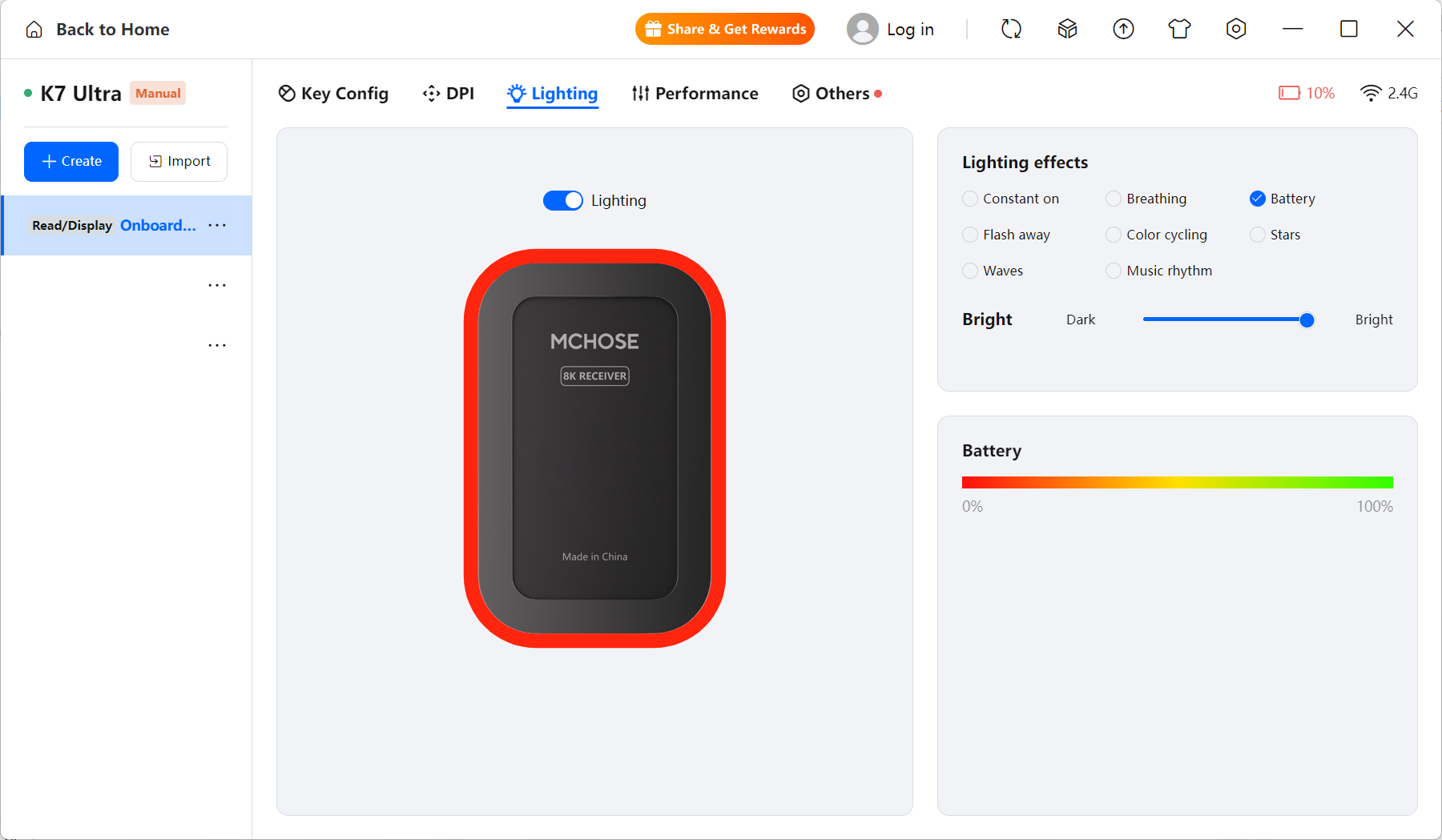Open the Others tab
Image resolution: width=1442 pixels, height=840 pixels.
coord(837,94)
